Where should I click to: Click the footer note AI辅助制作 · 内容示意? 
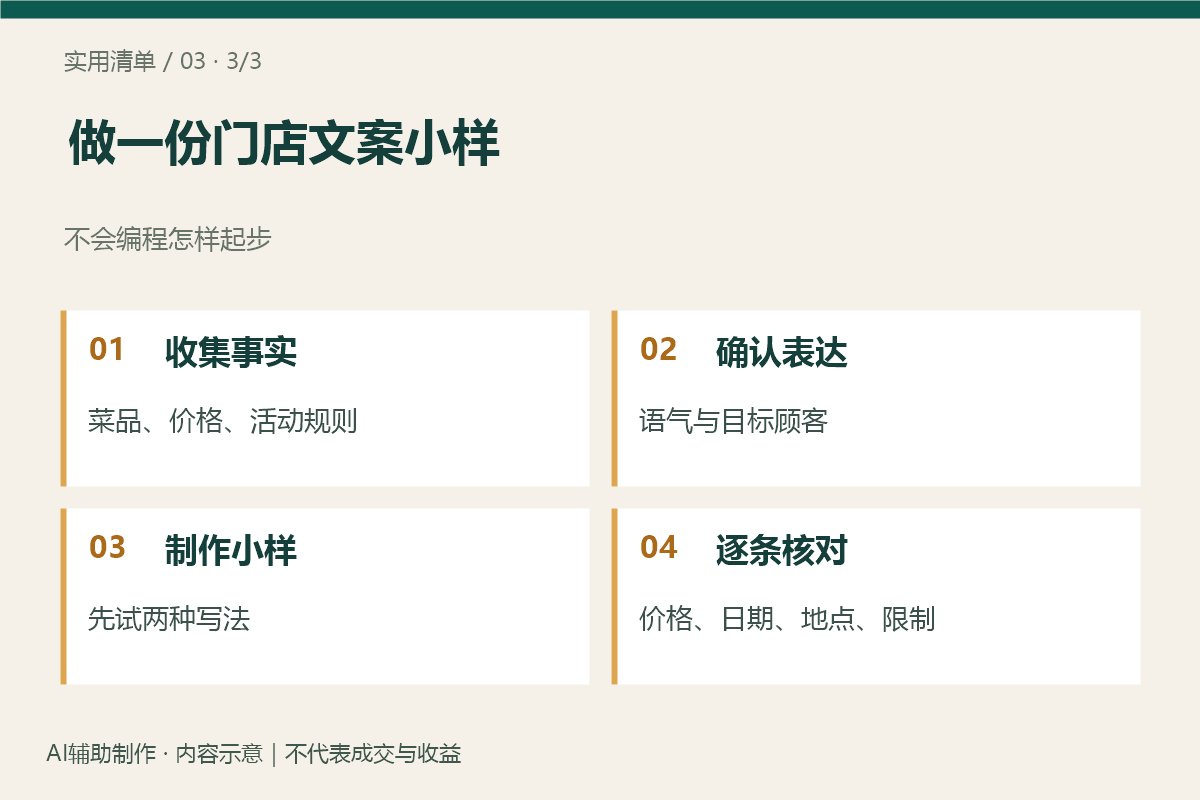154,754
